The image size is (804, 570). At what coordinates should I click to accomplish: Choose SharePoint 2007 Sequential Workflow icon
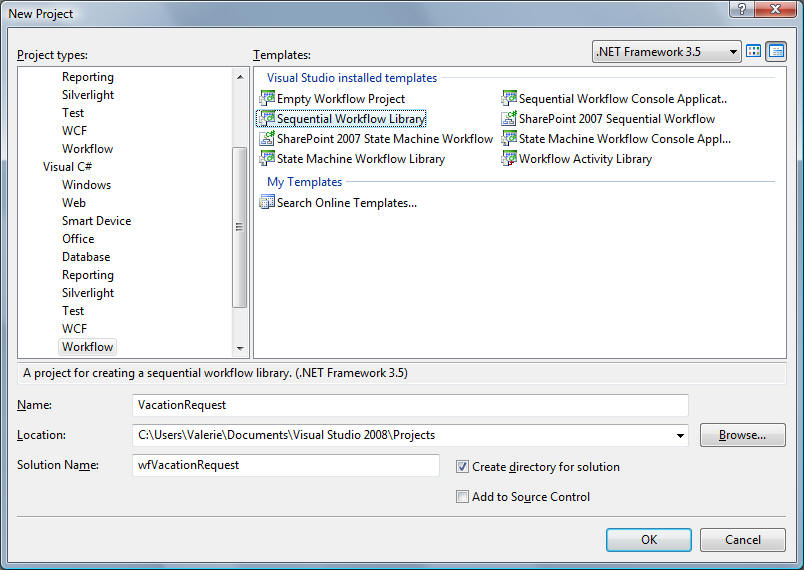[509, 119]
